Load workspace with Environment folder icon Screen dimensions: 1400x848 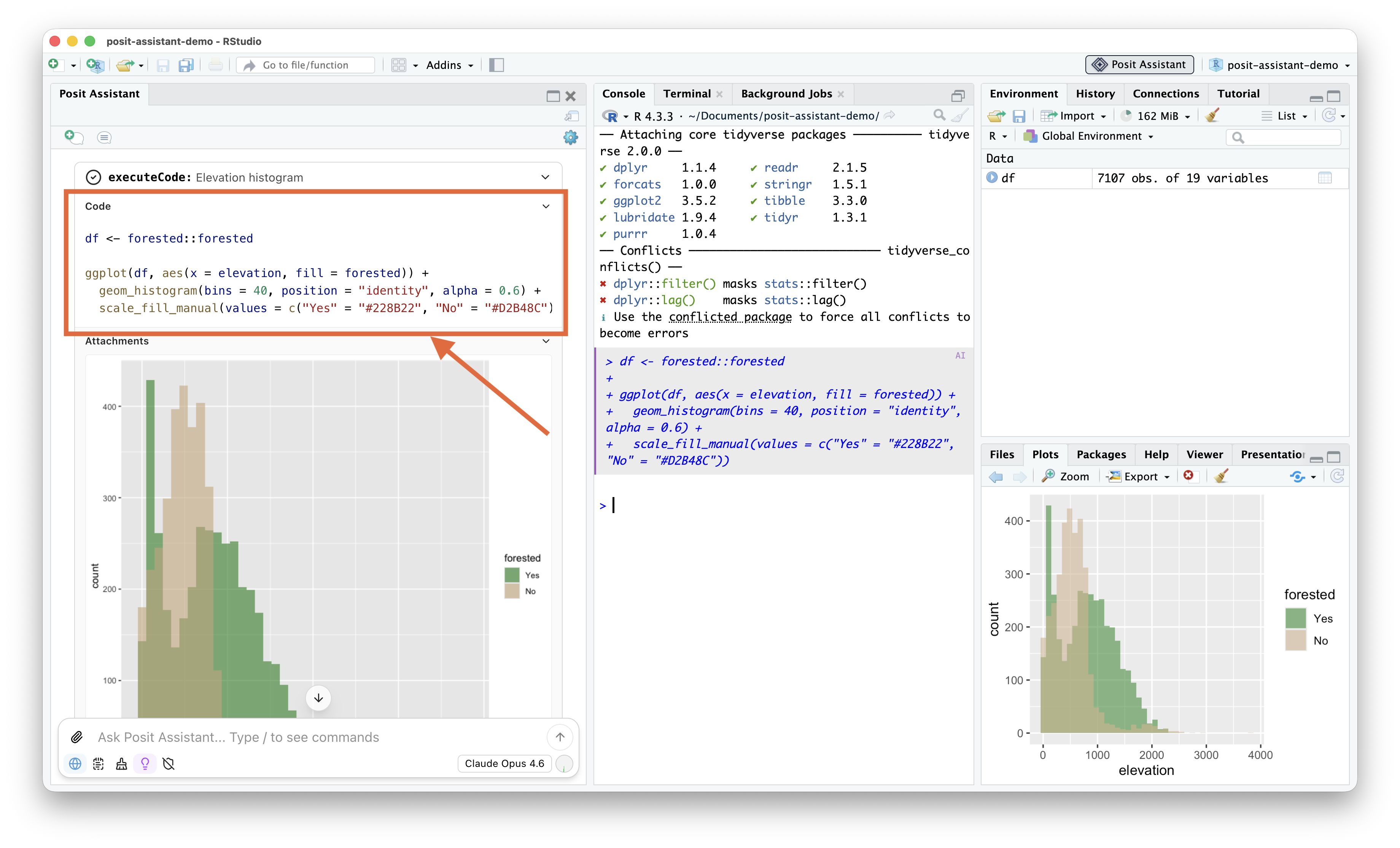click(x=996, y=116)
